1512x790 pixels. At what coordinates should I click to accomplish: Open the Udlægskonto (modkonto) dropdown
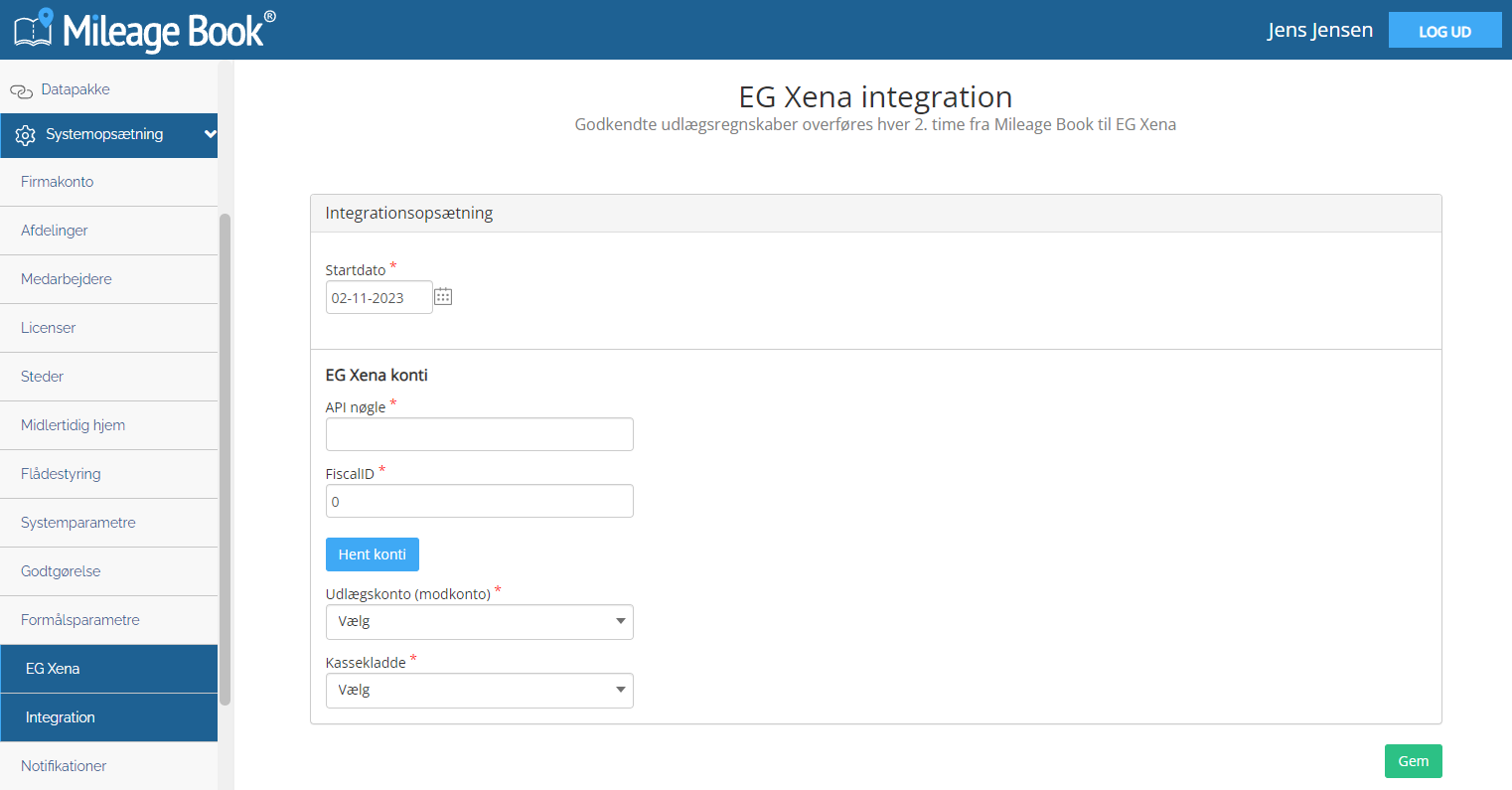tap(480, 622)
